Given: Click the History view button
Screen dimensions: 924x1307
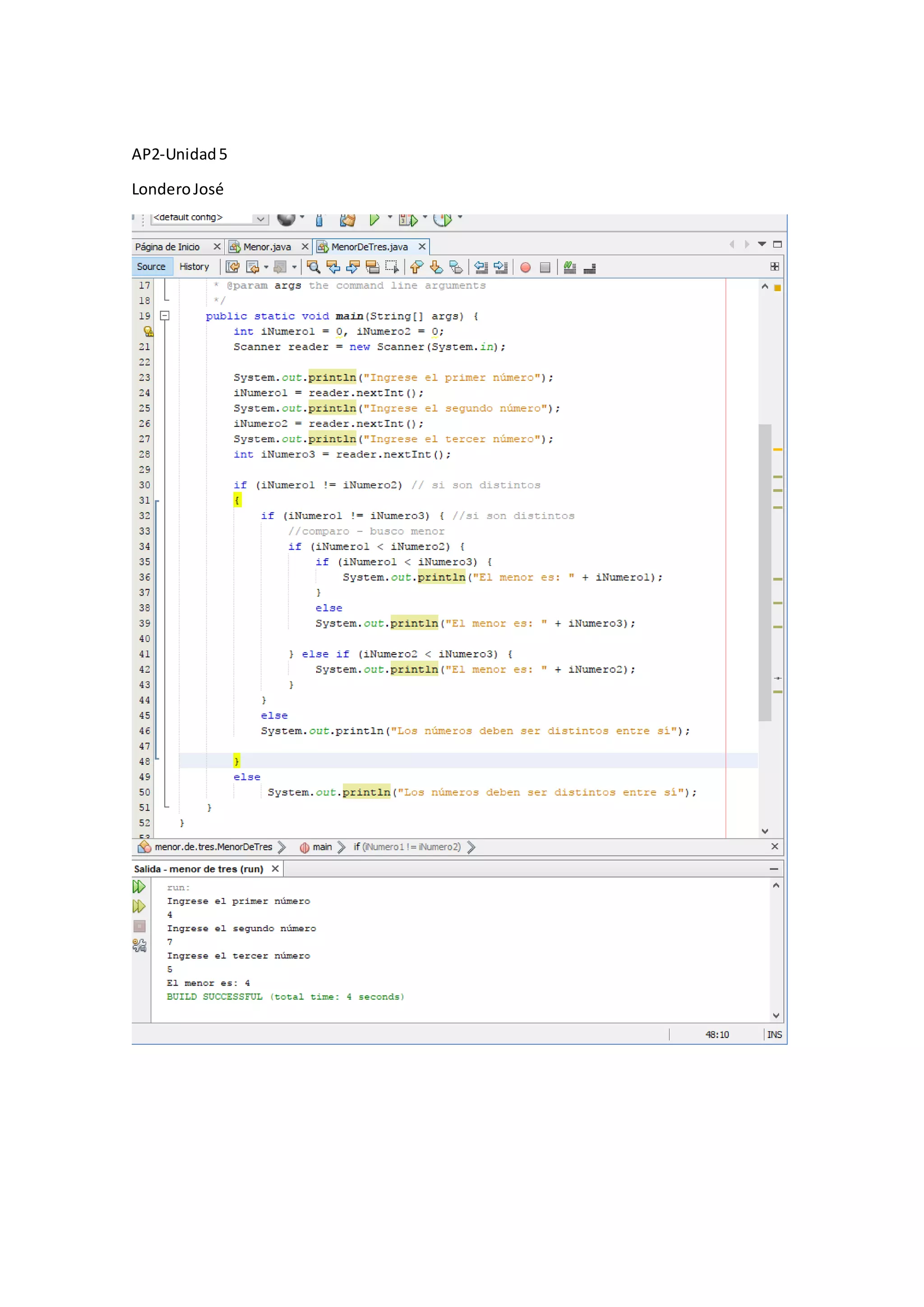Looking at the screenshot, I should pyautogui.click(x=194, y=266).
